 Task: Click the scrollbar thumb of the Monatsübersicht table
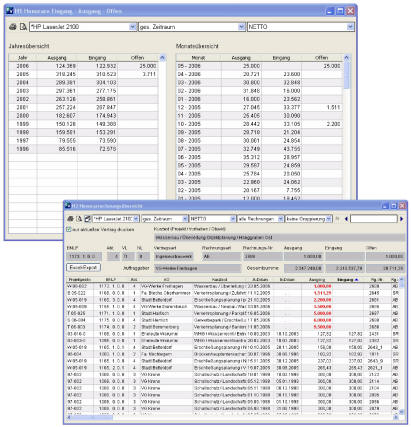[x=347, y=75]
